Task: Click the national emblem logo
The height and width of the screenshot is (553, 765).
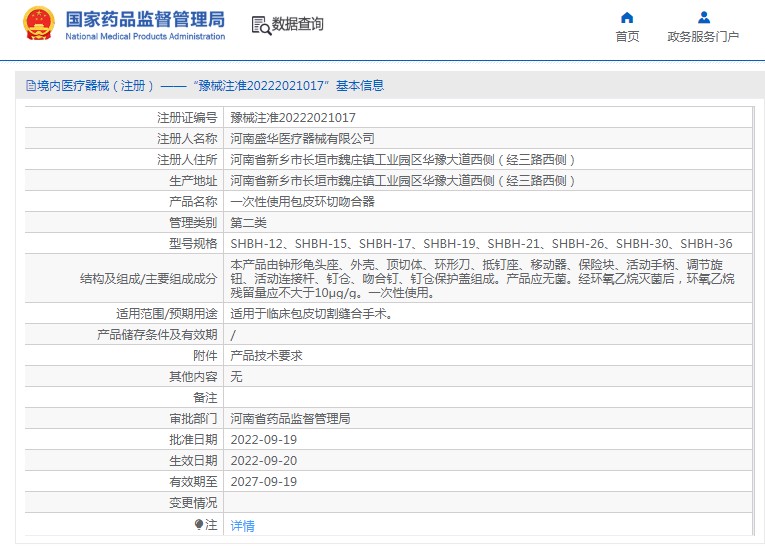Action: pos(39,23)
